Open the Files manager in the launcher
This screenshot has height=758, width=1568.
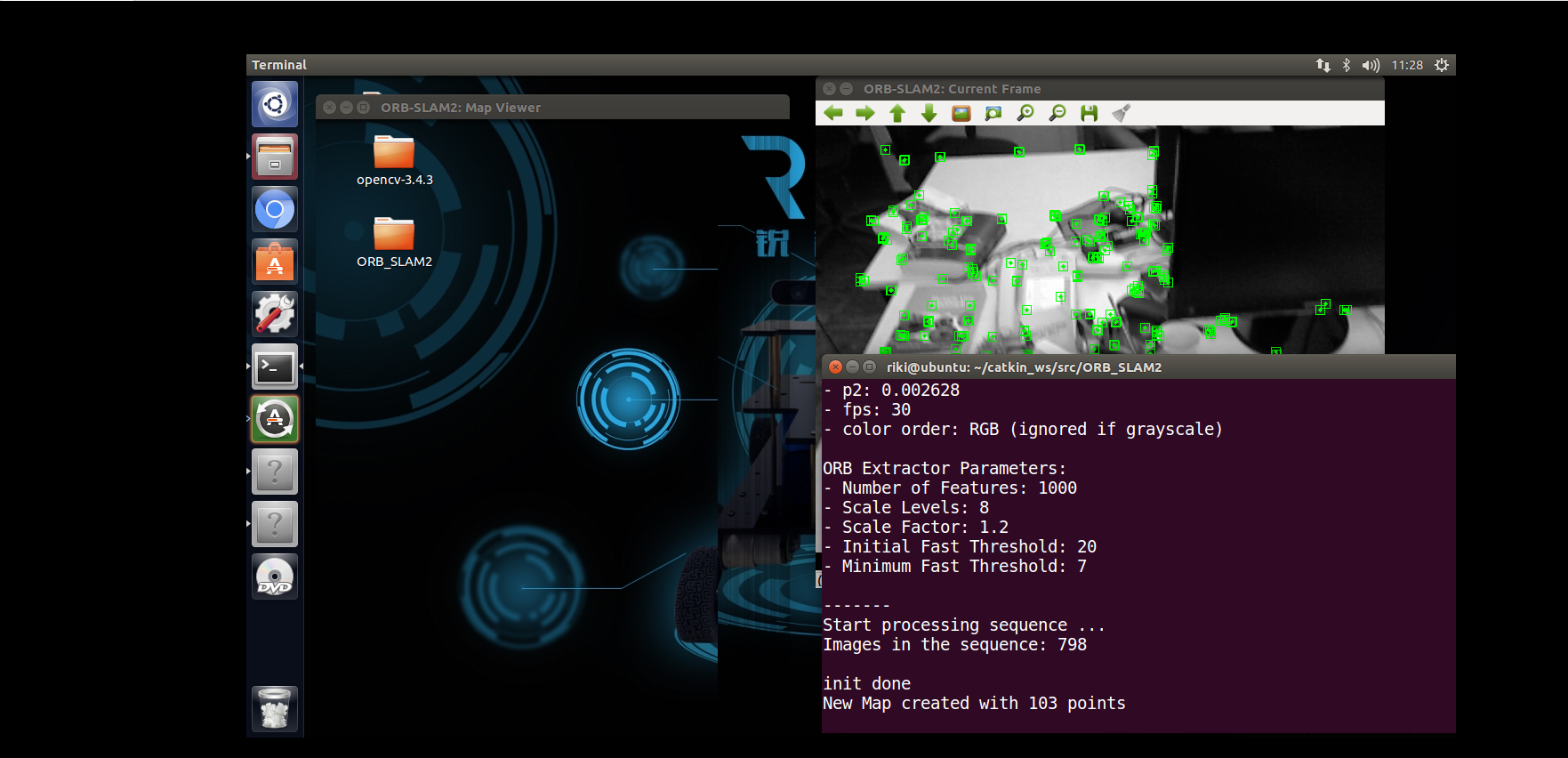[275, 157]
